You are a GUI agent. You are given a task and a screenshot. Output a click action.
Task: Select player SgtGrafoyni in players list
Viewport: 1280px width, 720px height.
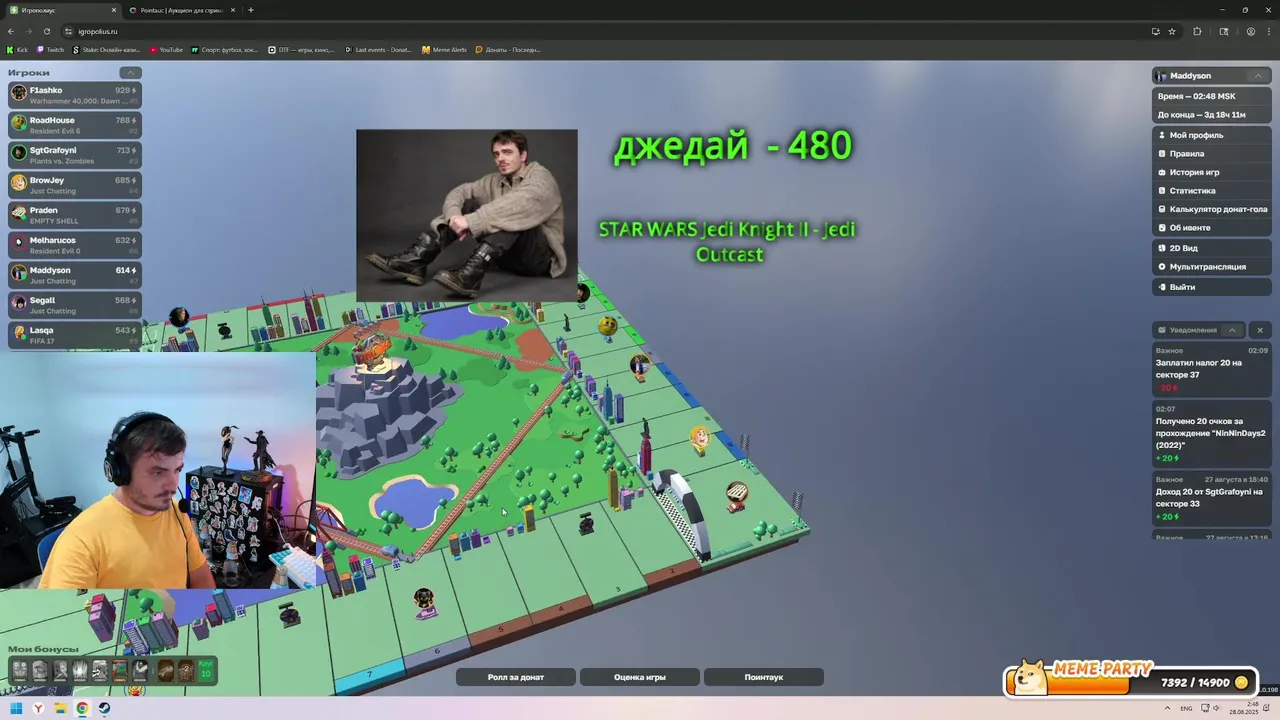75,155
